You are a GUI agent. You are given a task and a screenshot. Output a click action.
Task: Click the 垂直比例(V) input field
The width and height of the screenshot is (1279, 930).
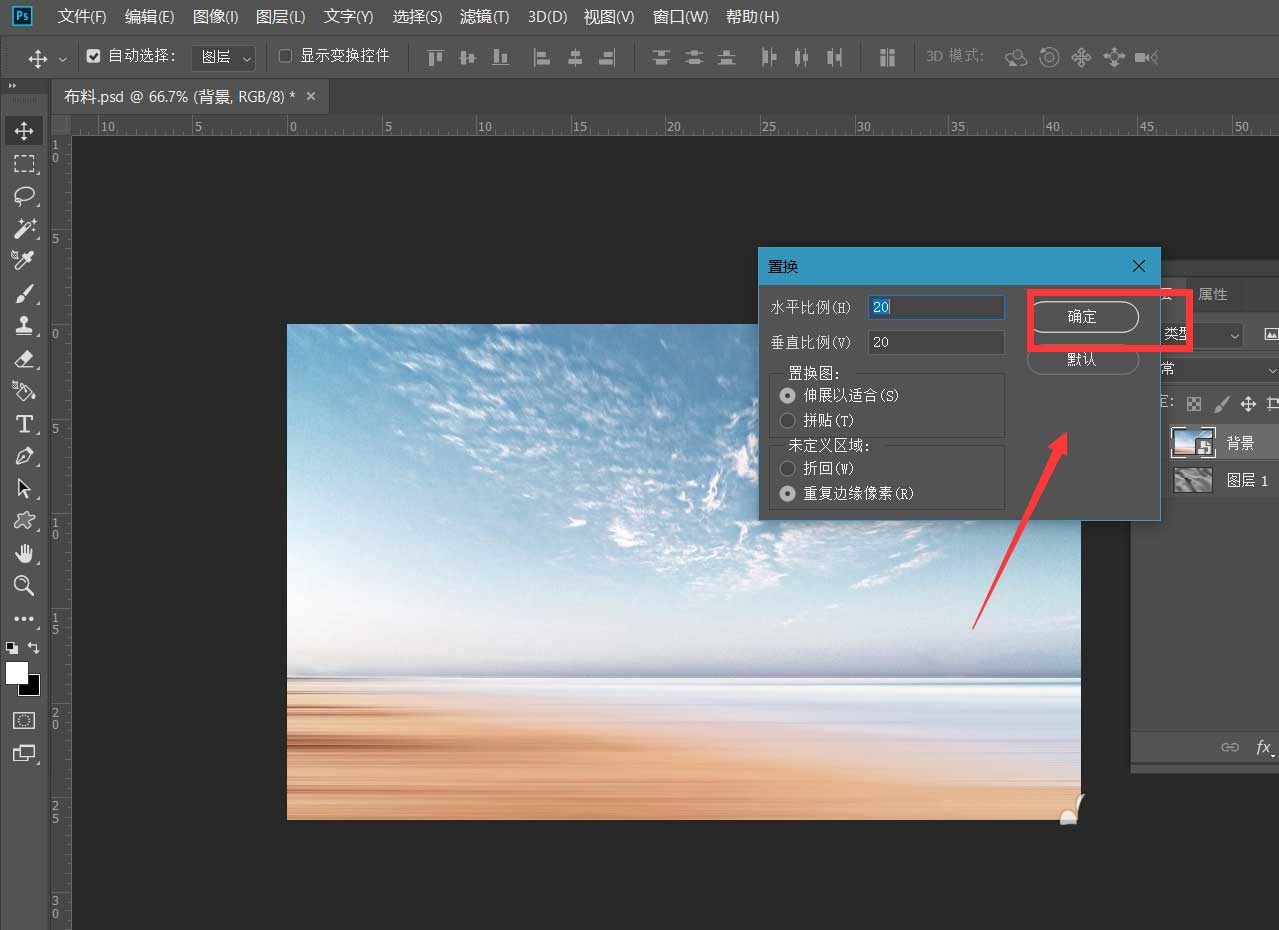tap(936, 342)
